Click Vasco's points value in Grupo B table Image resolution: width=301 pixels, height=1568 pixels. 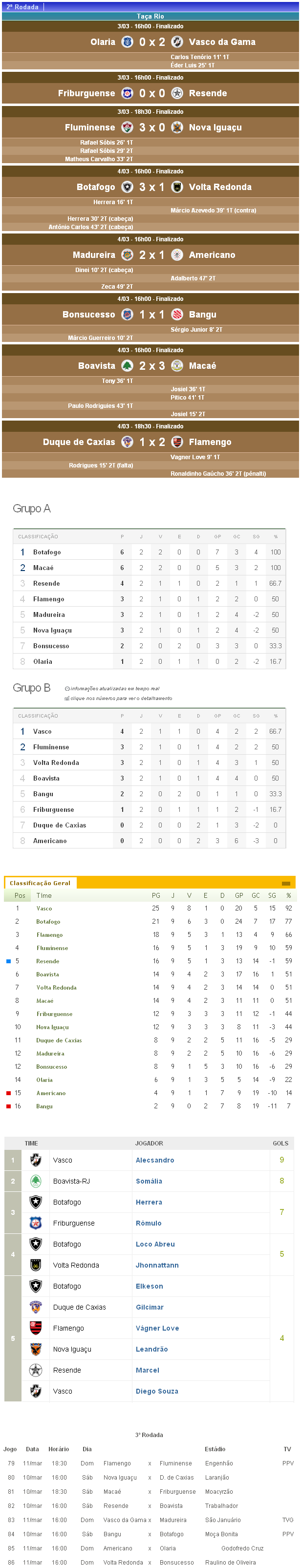pyautogui.click(x=122, y=731)
